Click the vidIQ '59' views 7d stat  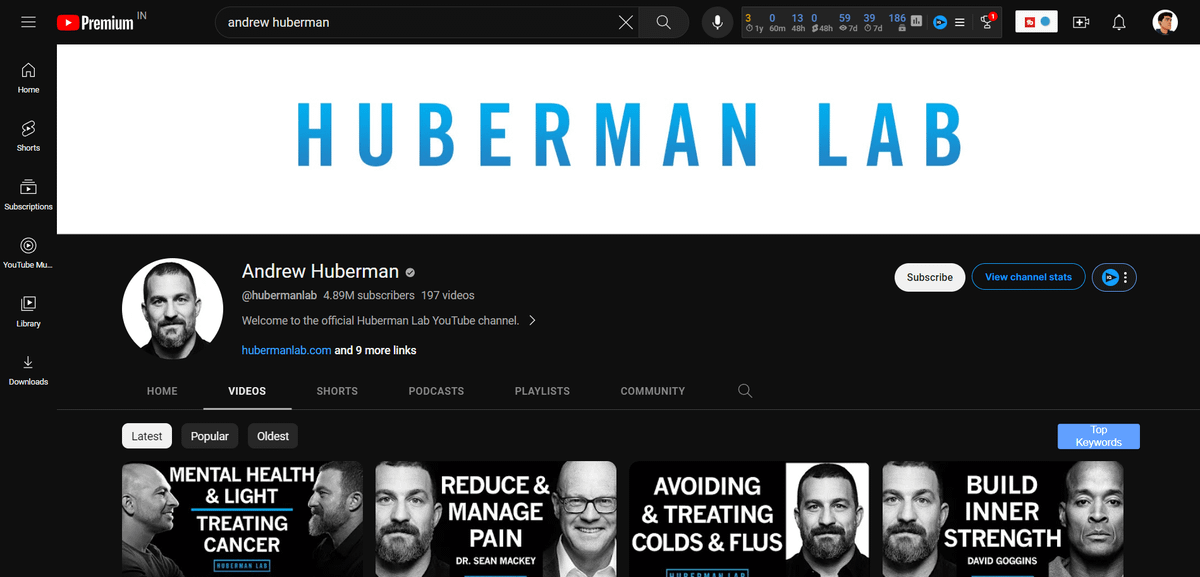pyautogui.click(x=846, y=22)
